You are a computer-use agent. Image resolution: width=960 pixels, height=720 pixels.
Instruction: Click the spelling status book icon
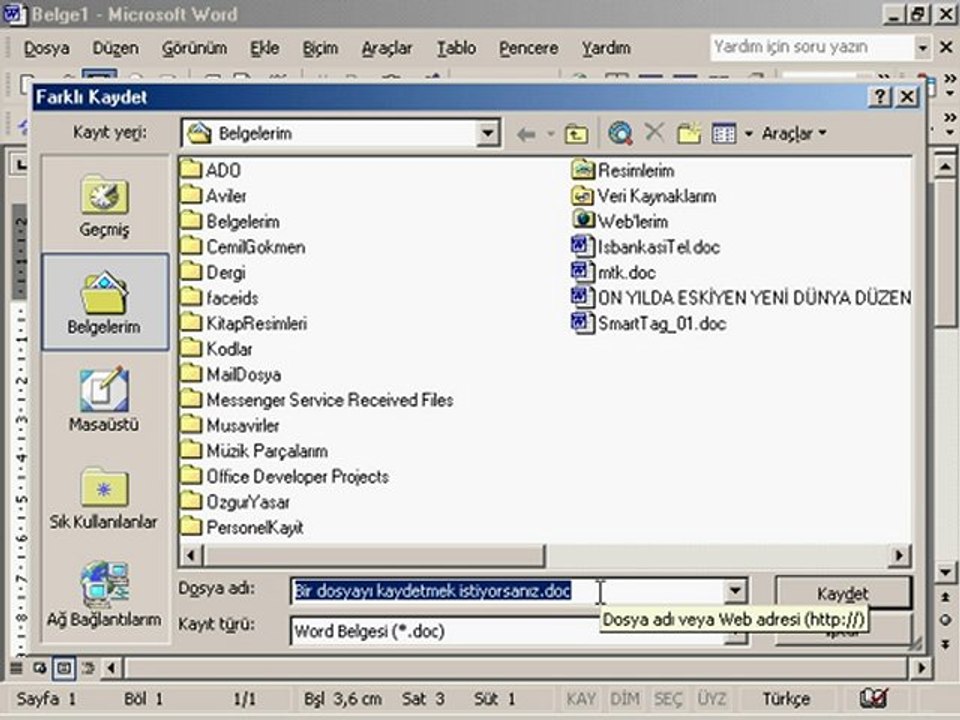[873, 698]
